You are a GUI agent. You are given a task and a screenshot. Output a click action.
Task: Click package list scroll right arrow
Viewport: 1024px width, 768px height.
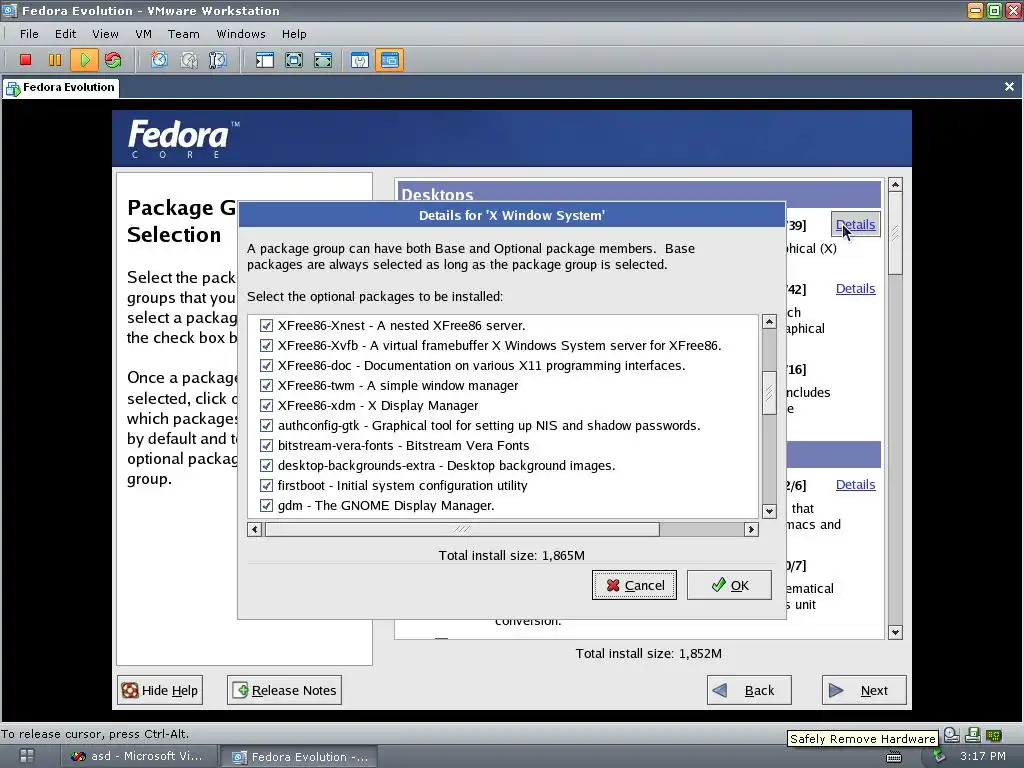[751, 529]
